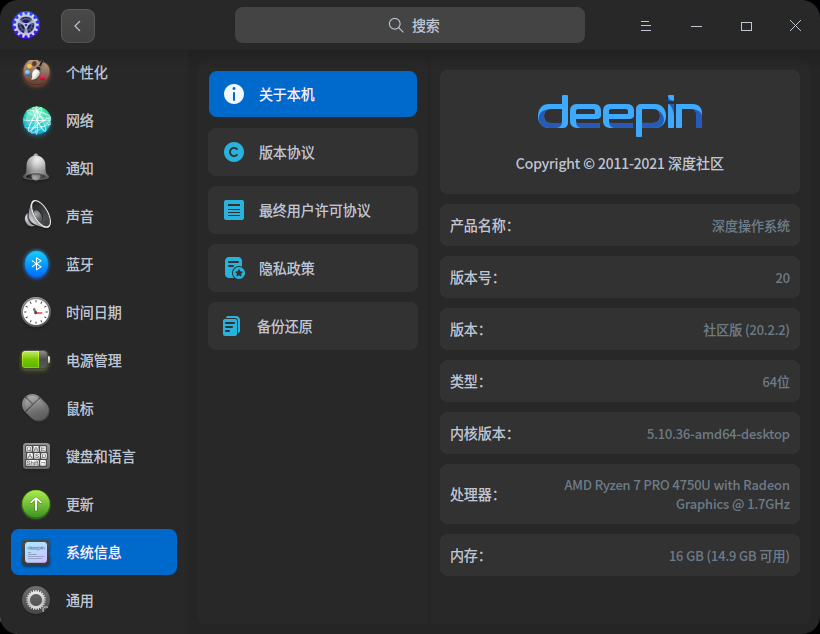Click the 版本号 label
Screen dimensions: 820x634
tap(474, 278)
